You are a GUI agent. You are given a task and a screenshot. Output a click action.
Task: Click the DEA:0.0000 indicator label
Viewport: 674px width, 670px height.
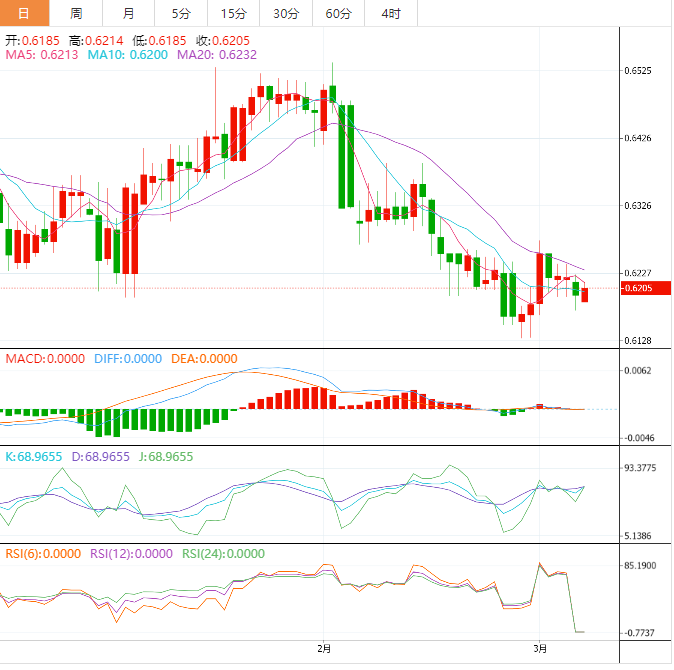(x=204, y=359)
